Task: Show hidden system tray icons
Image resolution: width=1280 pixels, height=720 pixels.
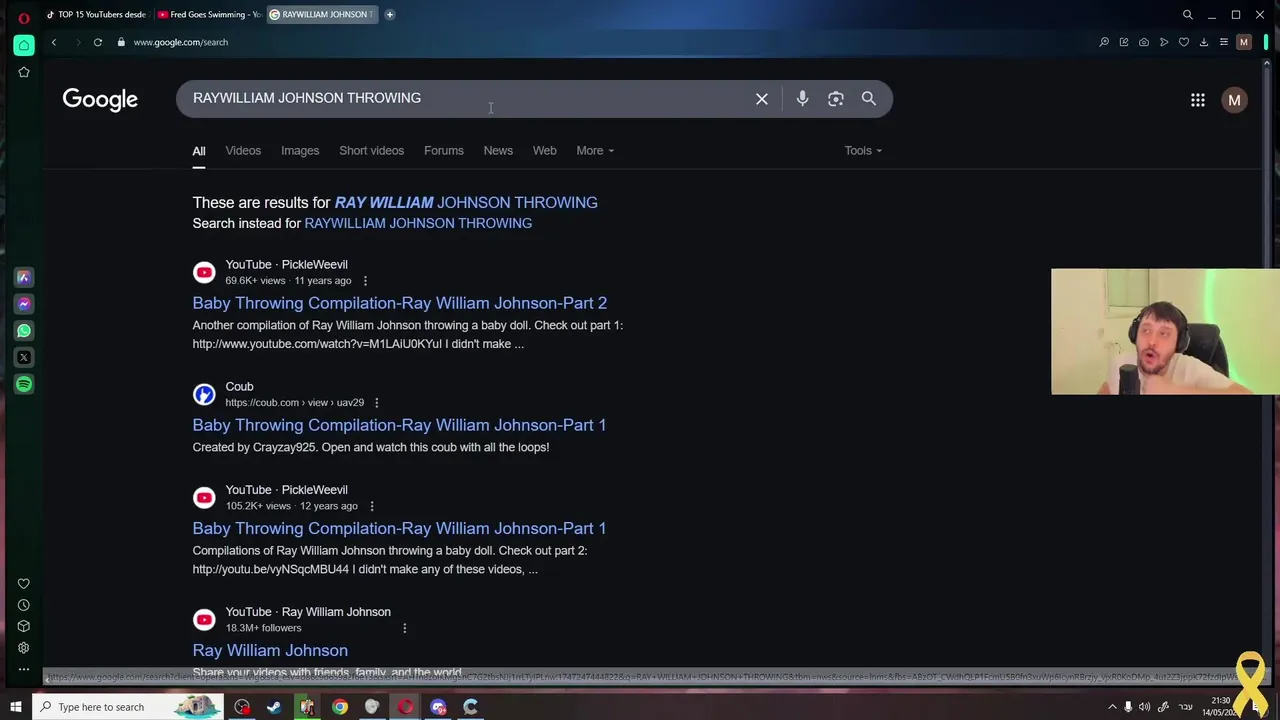Action: [1112, 707]
